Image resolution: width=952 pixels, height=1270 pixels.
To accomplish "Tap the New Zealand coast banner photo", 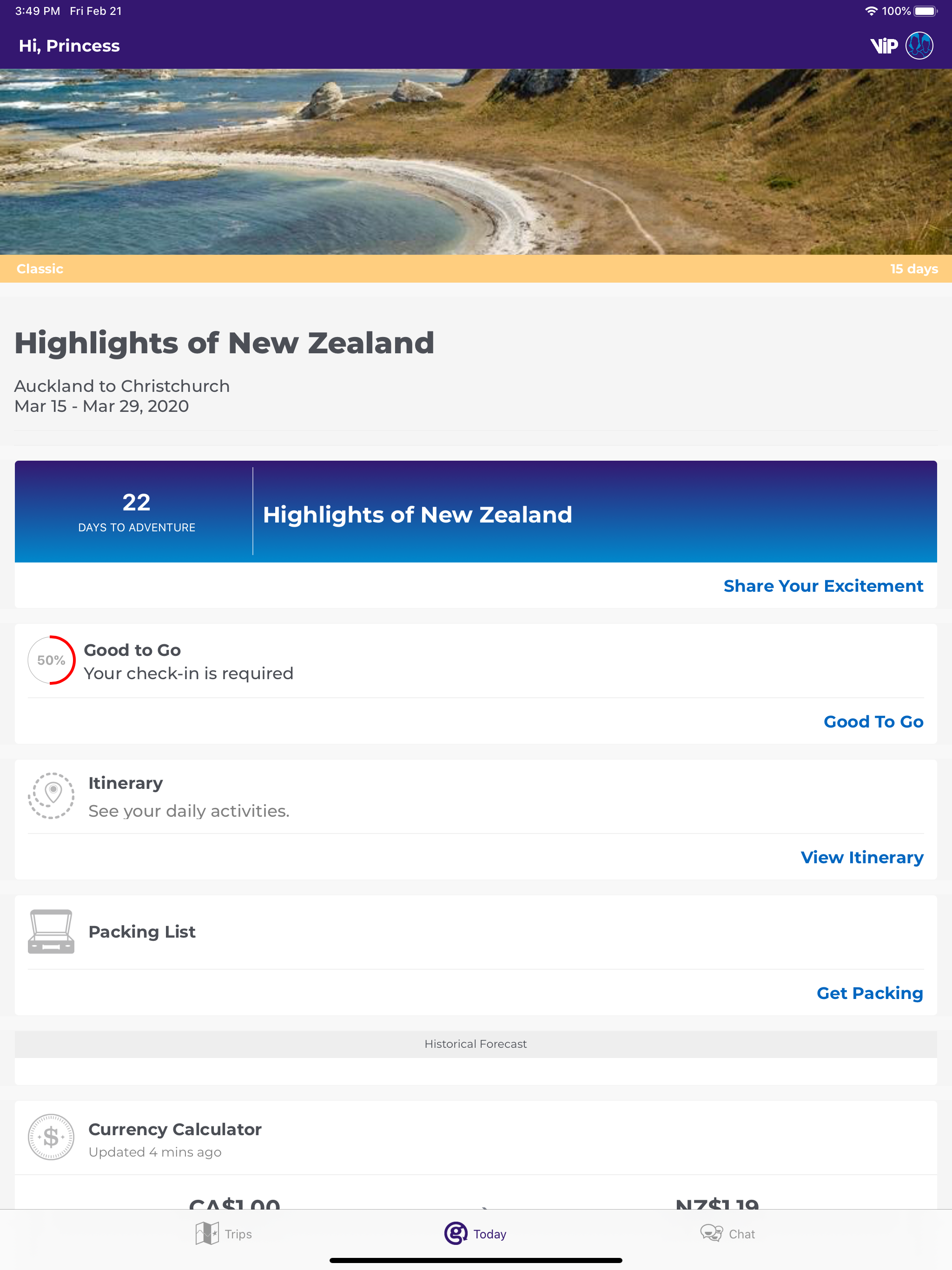I will point(476,162).
